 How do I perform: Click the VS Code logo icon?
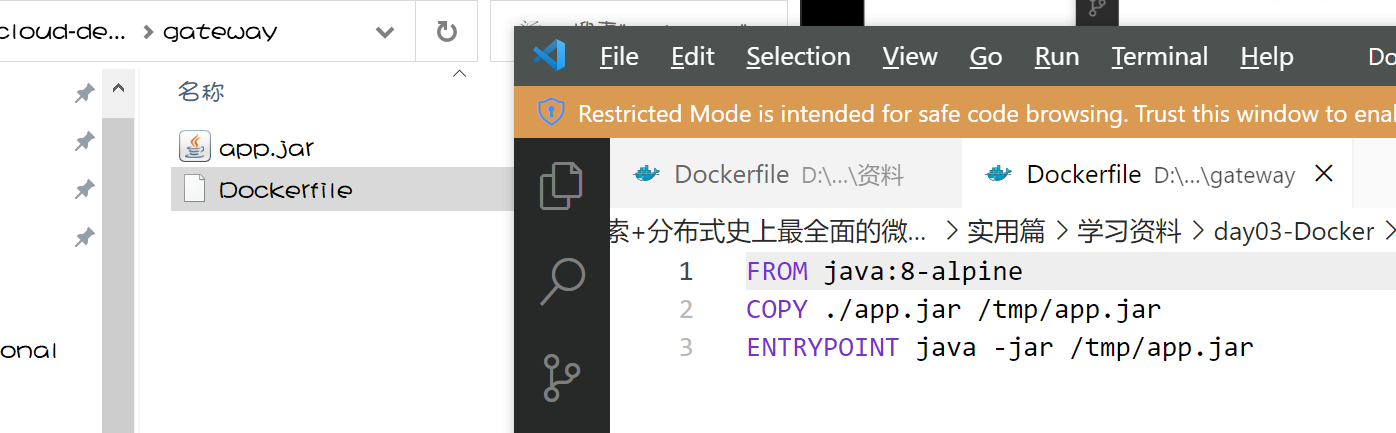pos(549,57)
